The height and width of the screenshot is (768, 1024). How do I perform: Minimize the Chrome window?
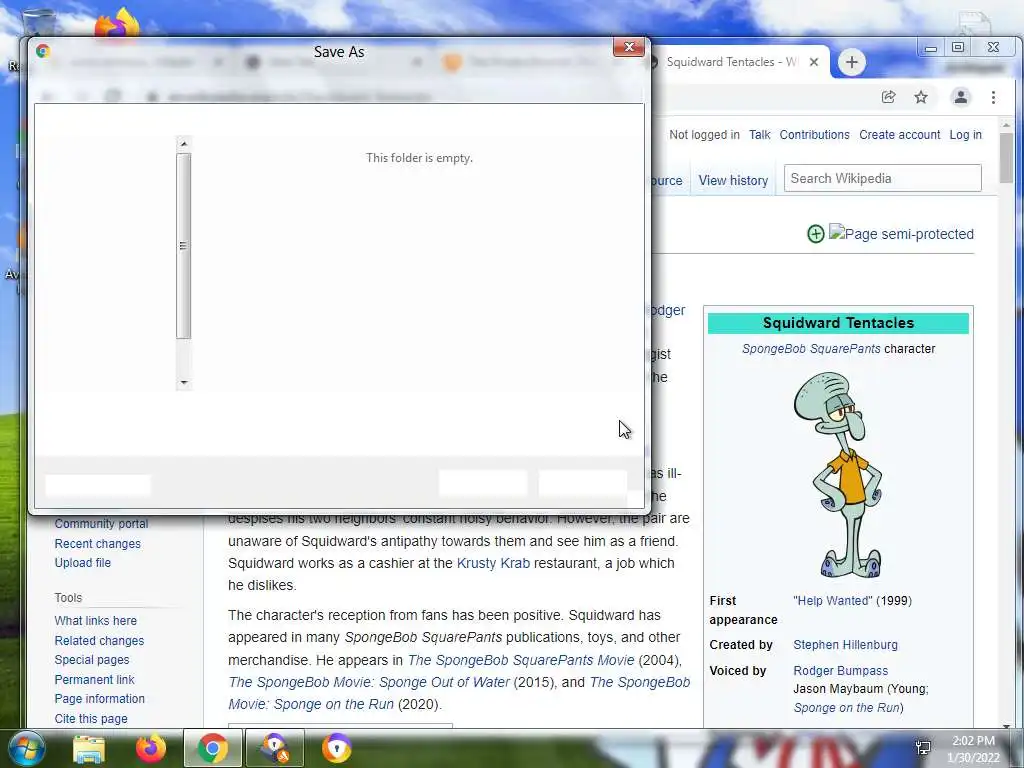[931, 48]
